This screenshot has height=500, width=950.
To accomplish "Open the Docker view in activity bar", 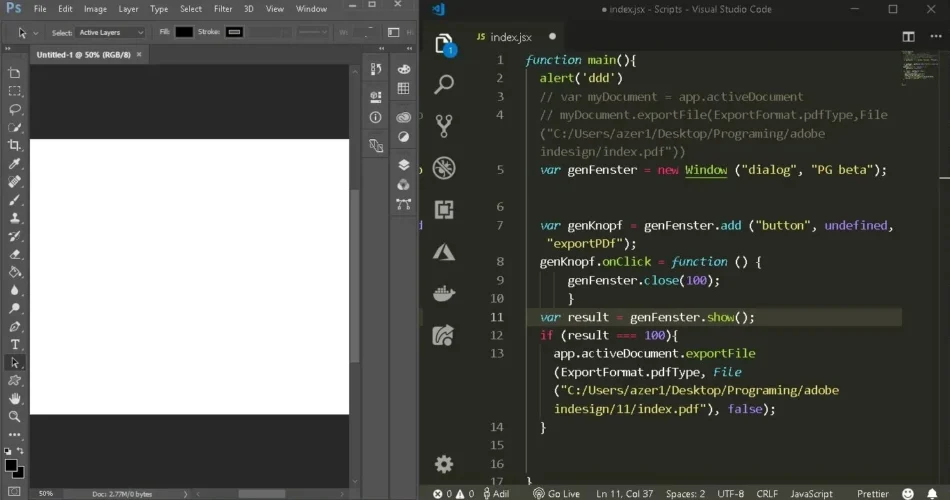I will tap(444, 293).
